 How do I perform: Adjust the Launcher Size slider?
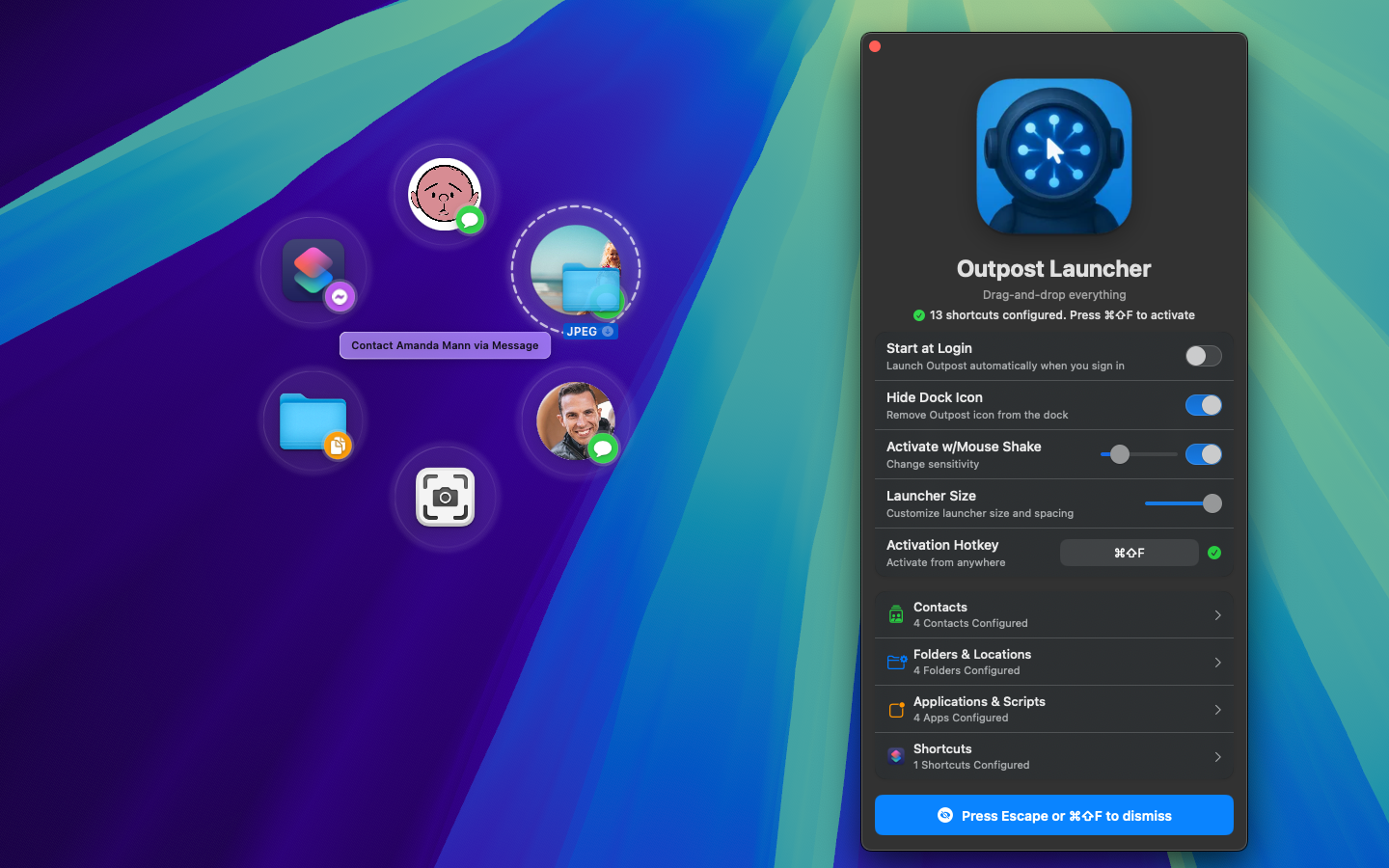1184,503
